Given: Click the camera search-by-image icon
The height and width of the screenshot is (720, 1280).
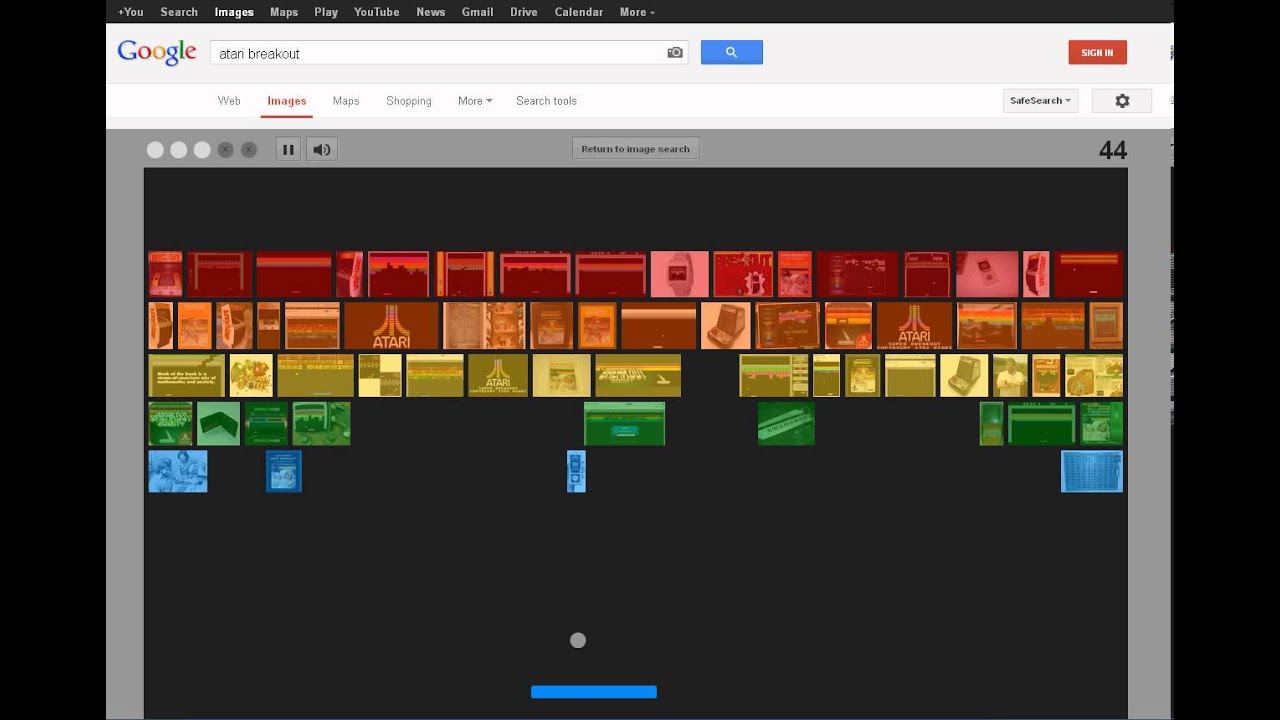Looking at the screenshot, I should (x=675, y=53).
